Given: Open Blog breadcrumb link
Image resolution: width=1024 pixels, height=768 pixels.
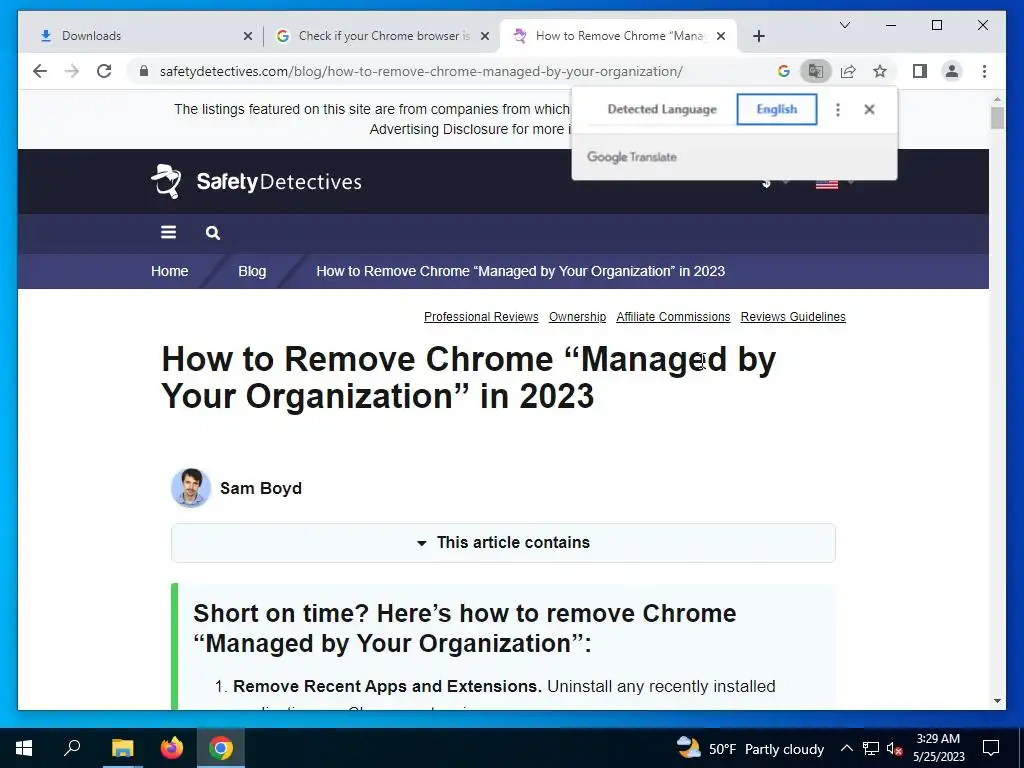Looking at the screenshot, I should [x=252, y=271].
